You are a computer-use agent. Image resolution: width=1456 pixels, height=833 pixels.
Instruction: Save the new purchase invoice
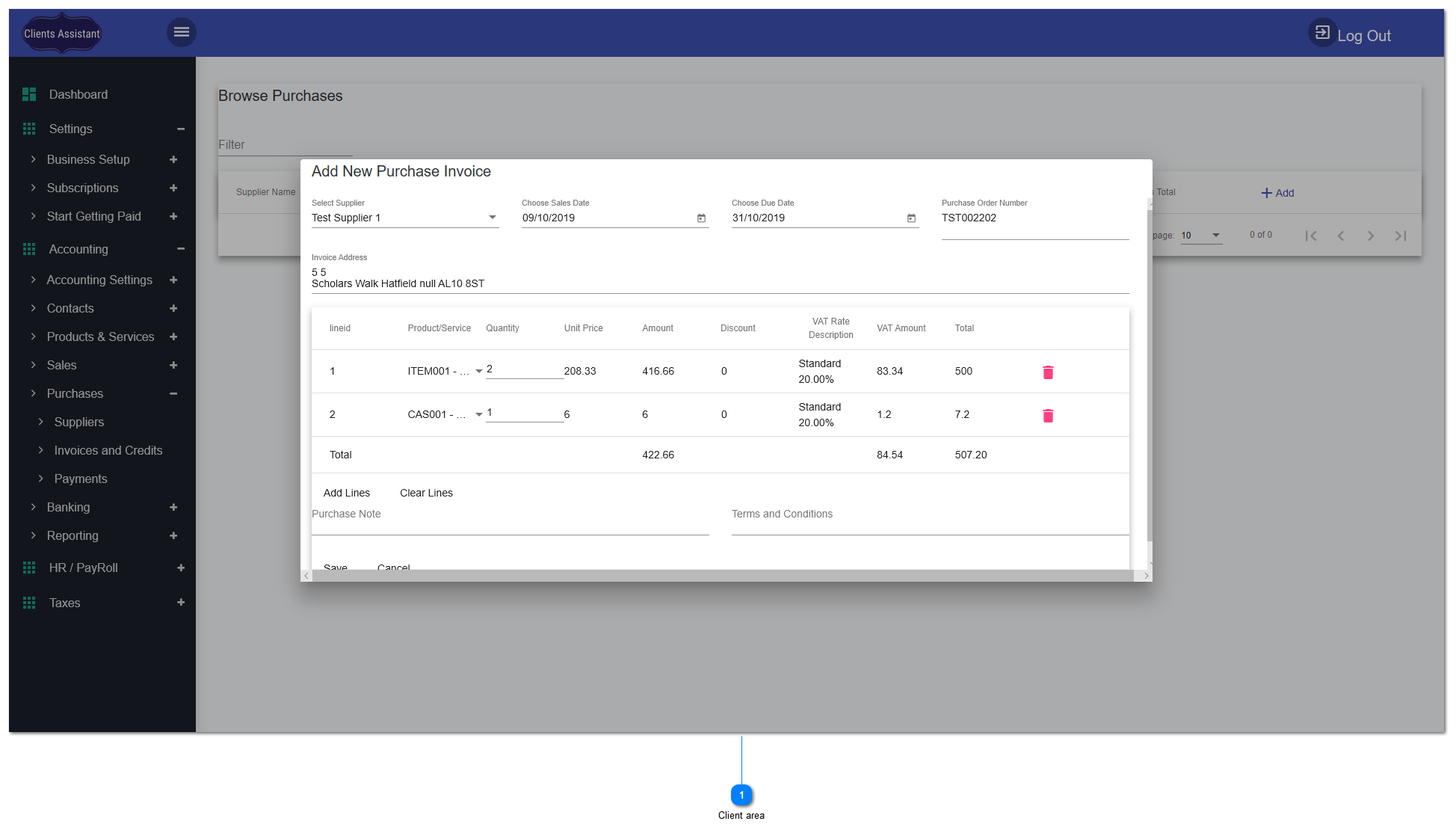click(335, 566)
